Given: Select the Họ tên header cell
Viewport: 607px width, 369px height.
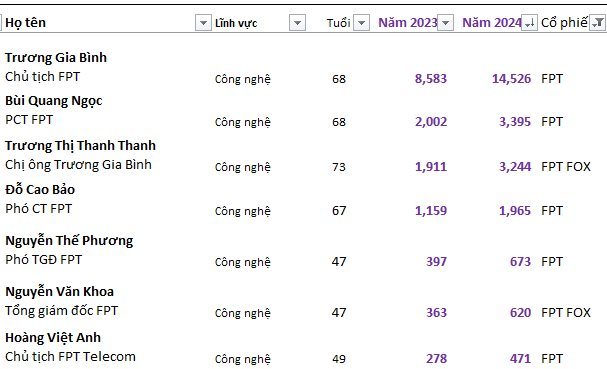Looking at the screenshot, I should pos(26,22).
